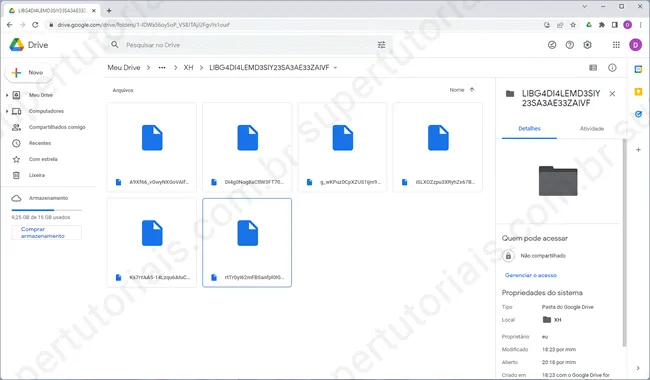Open Google Keep side panel icon

[638, 92]
